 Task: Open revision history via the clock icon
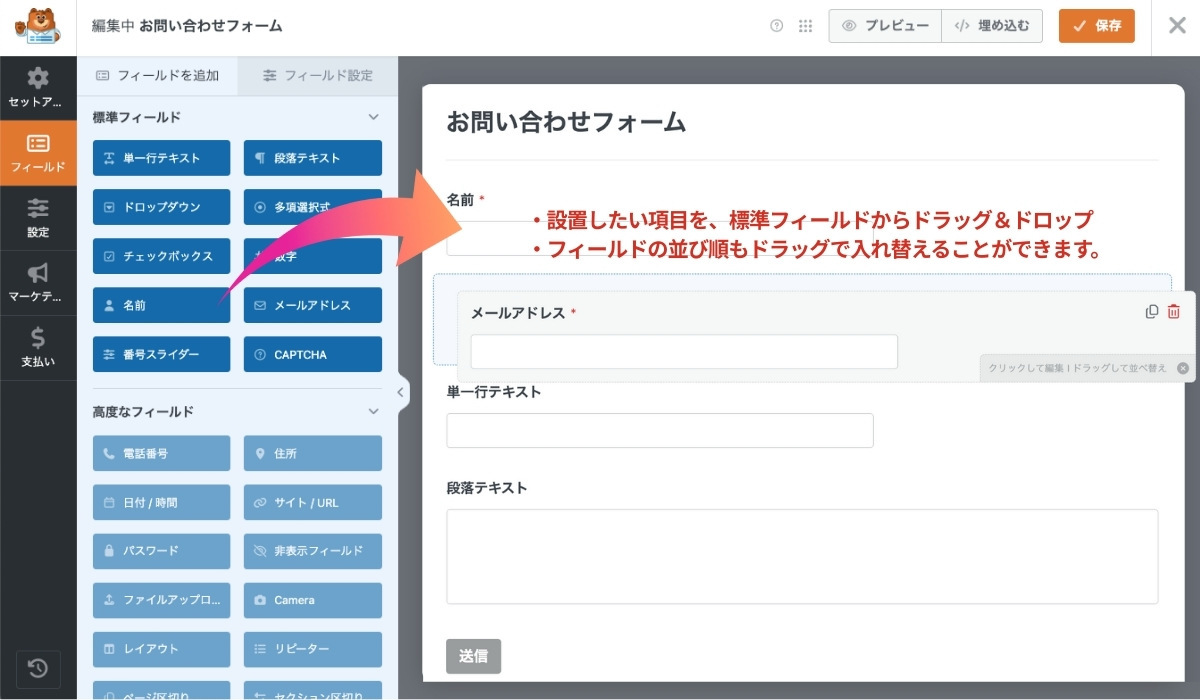[38, 669]
